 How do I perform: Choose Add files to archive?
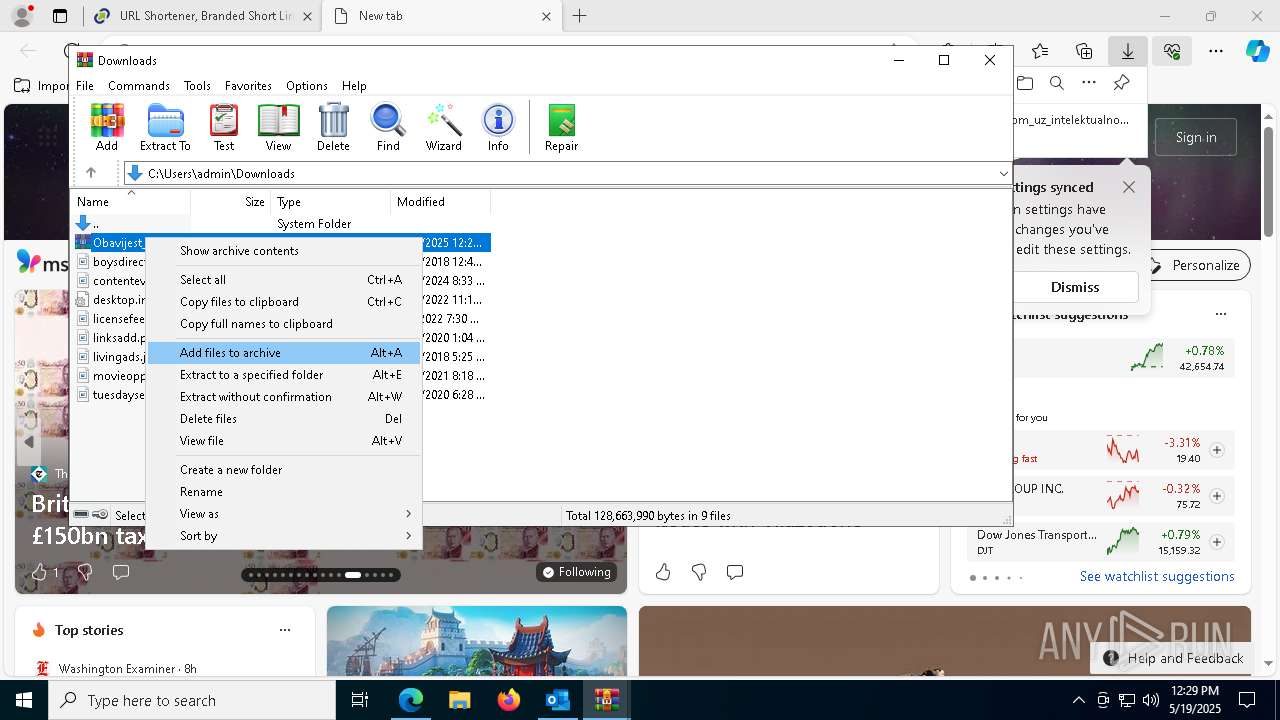[283, 352]
